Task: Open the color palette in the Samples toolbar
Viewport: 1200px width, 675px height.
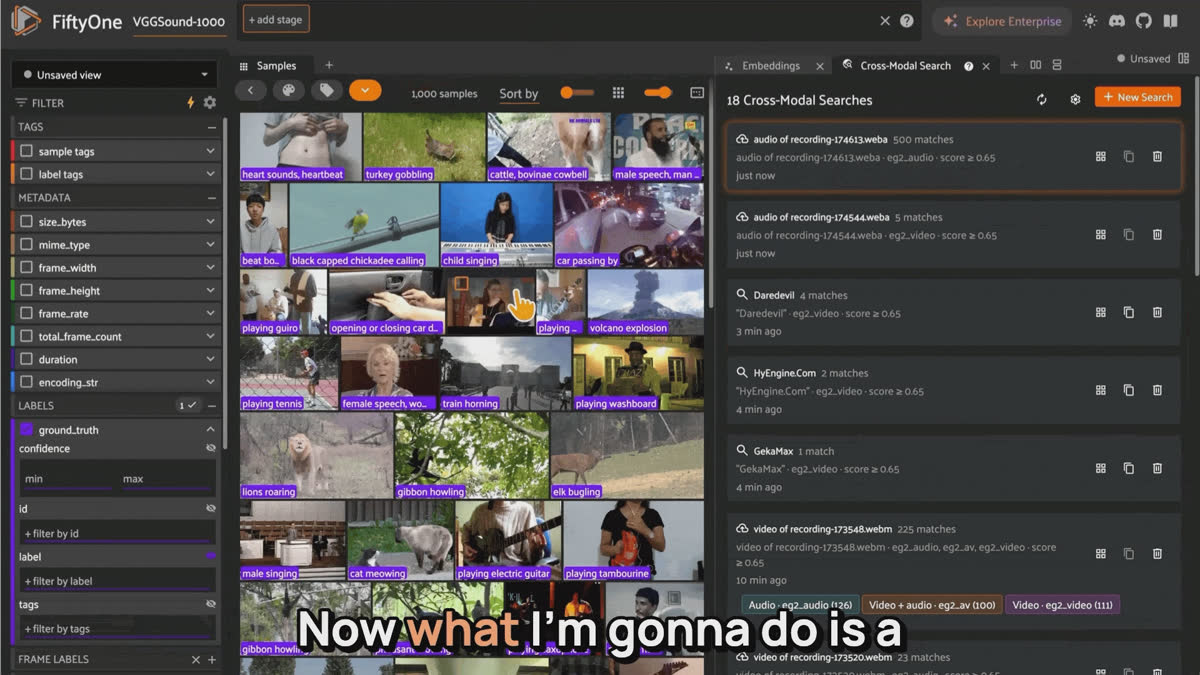Action: (x=288, y=91)
